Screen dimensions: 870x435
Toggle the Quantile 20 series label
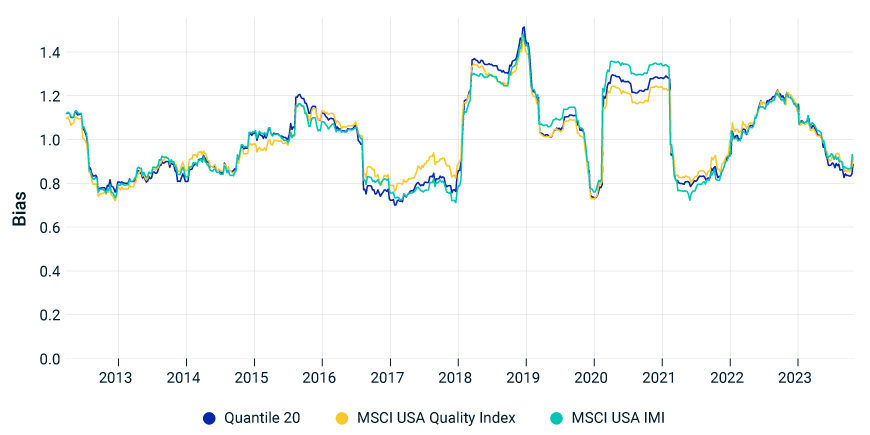tap(262, 418)
